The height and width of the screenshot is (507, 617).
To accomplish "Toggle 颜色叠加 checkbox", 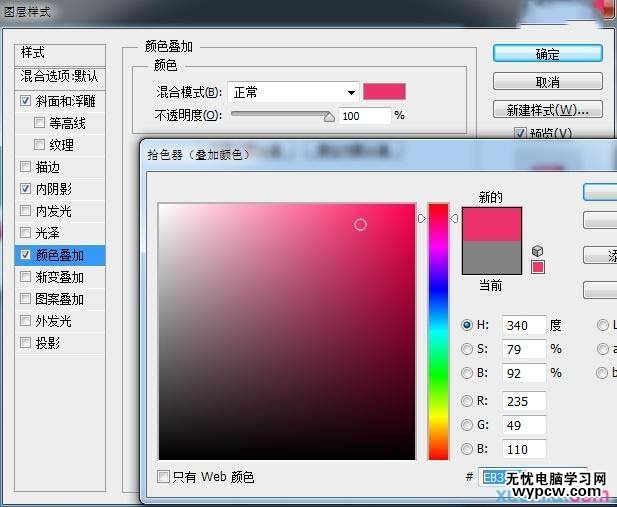I will [x=25, y=255].
